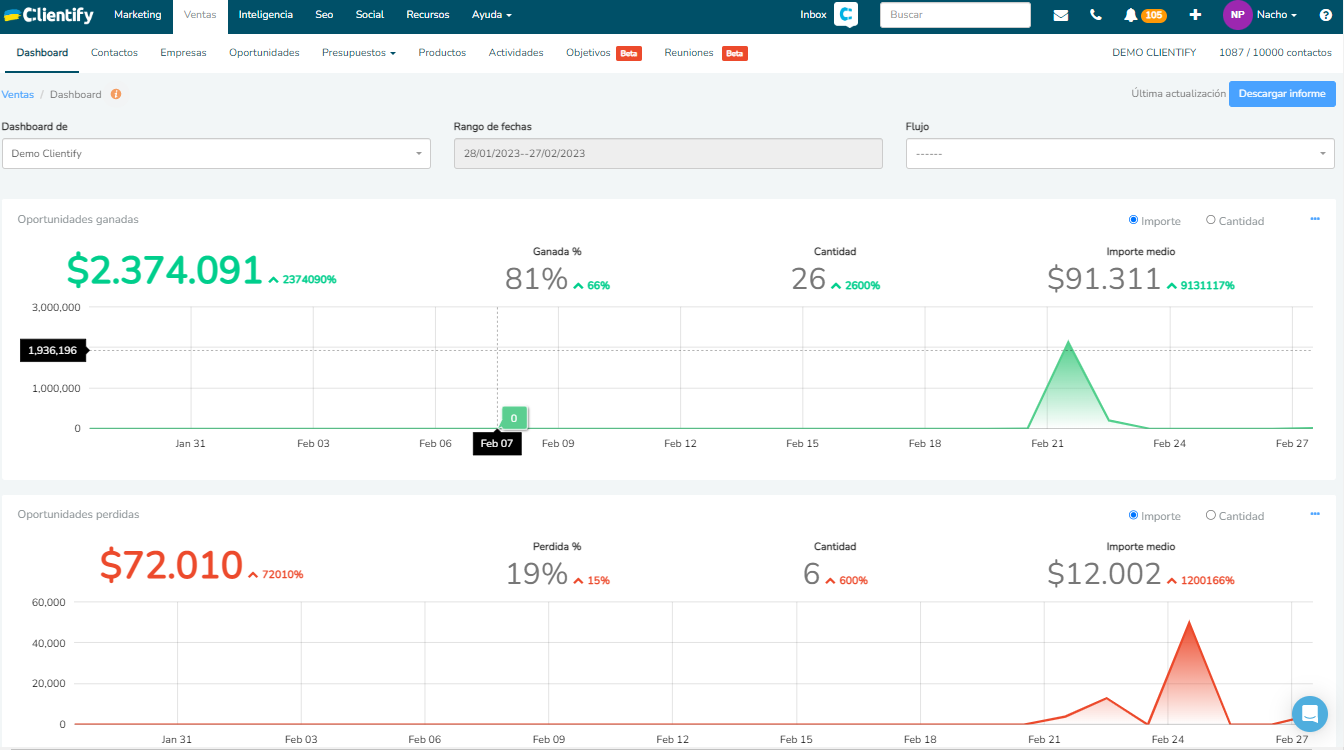The height and width of the screenshot is (750, 1344).
Task: Click the plus add icon
Action: (1195, 15)
